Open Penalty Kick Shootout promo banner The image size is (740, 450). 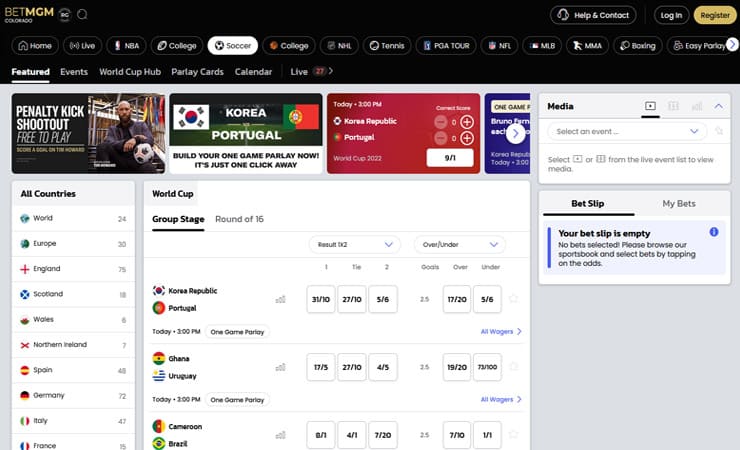pyautogui.click(x=88, y=133)
